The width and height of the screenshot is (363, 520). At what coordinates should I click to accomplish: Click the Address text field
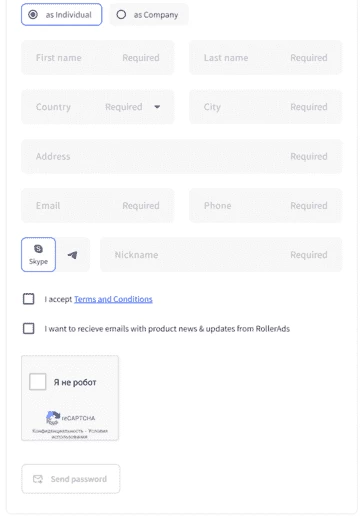pyautogui.click(x=182, y=156)
